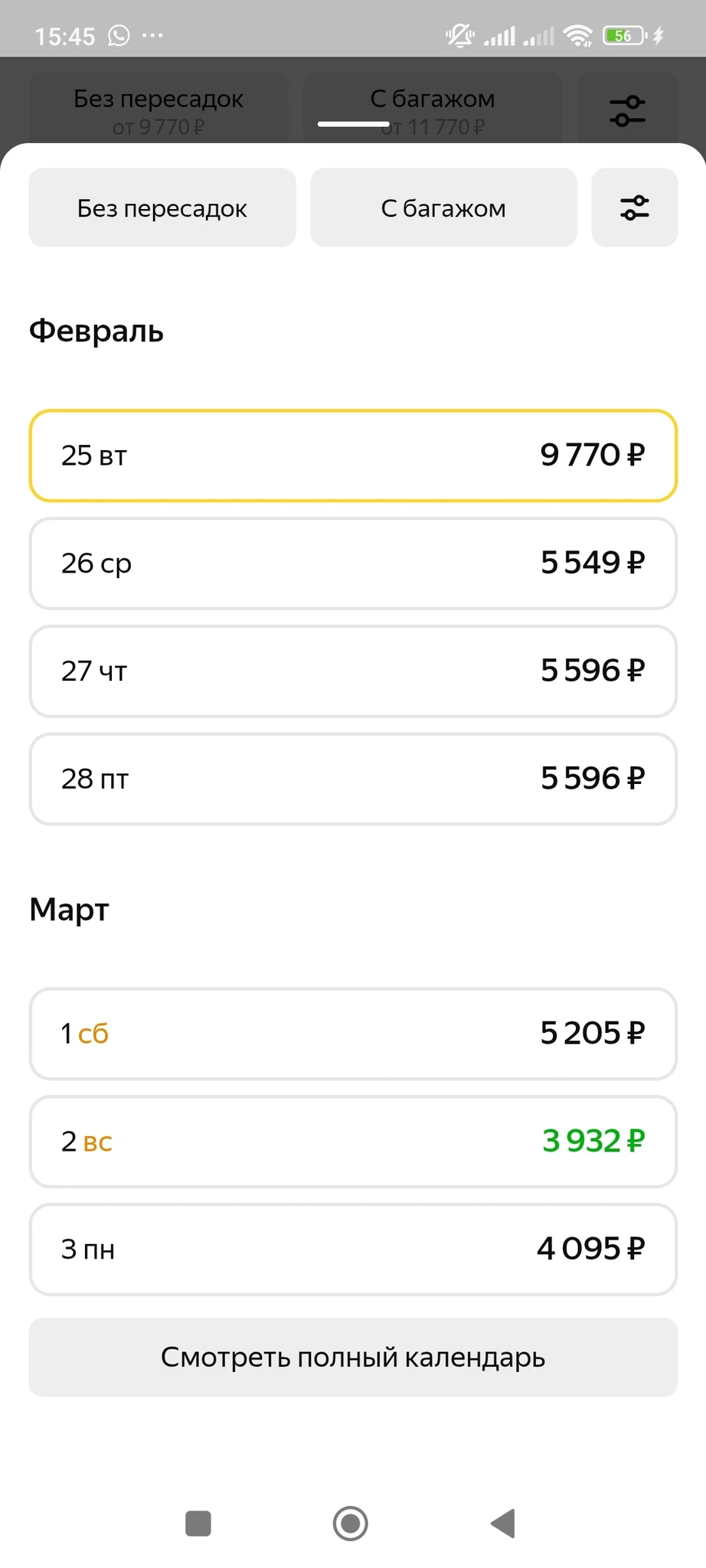Tap the battery indicator in status bar
This screenshot has height=1568, width=706.
624,35
